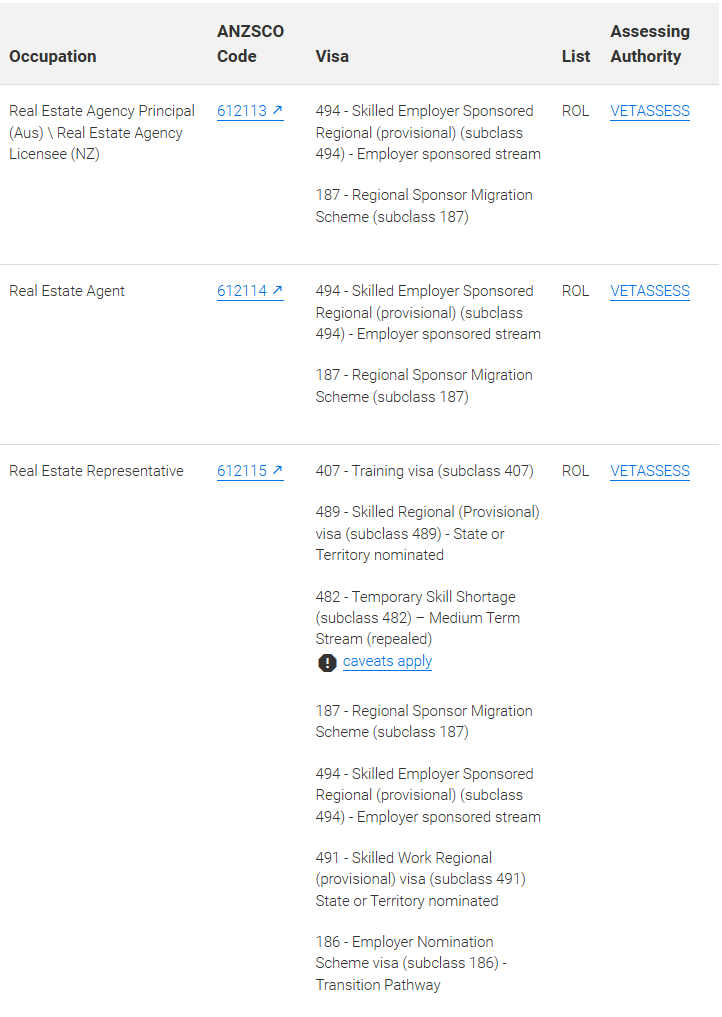Click the List column header
722x1017 pixels.
tap(576, 56)
